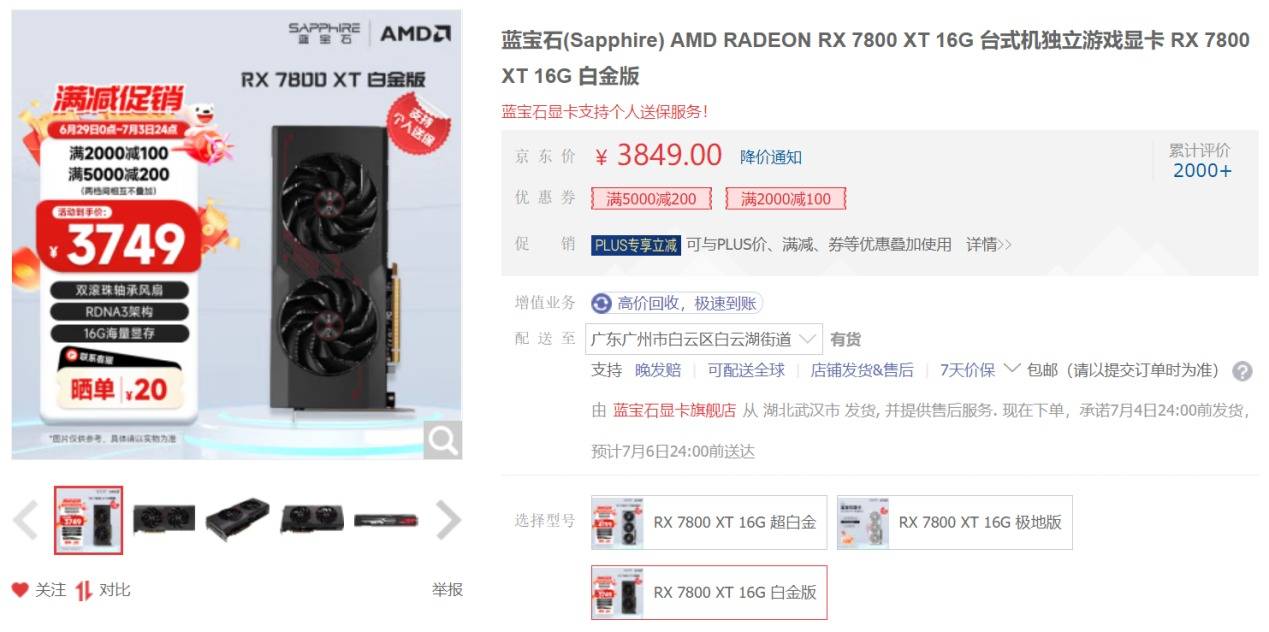Click the 对比 compare icon

[x=84, y=590]
